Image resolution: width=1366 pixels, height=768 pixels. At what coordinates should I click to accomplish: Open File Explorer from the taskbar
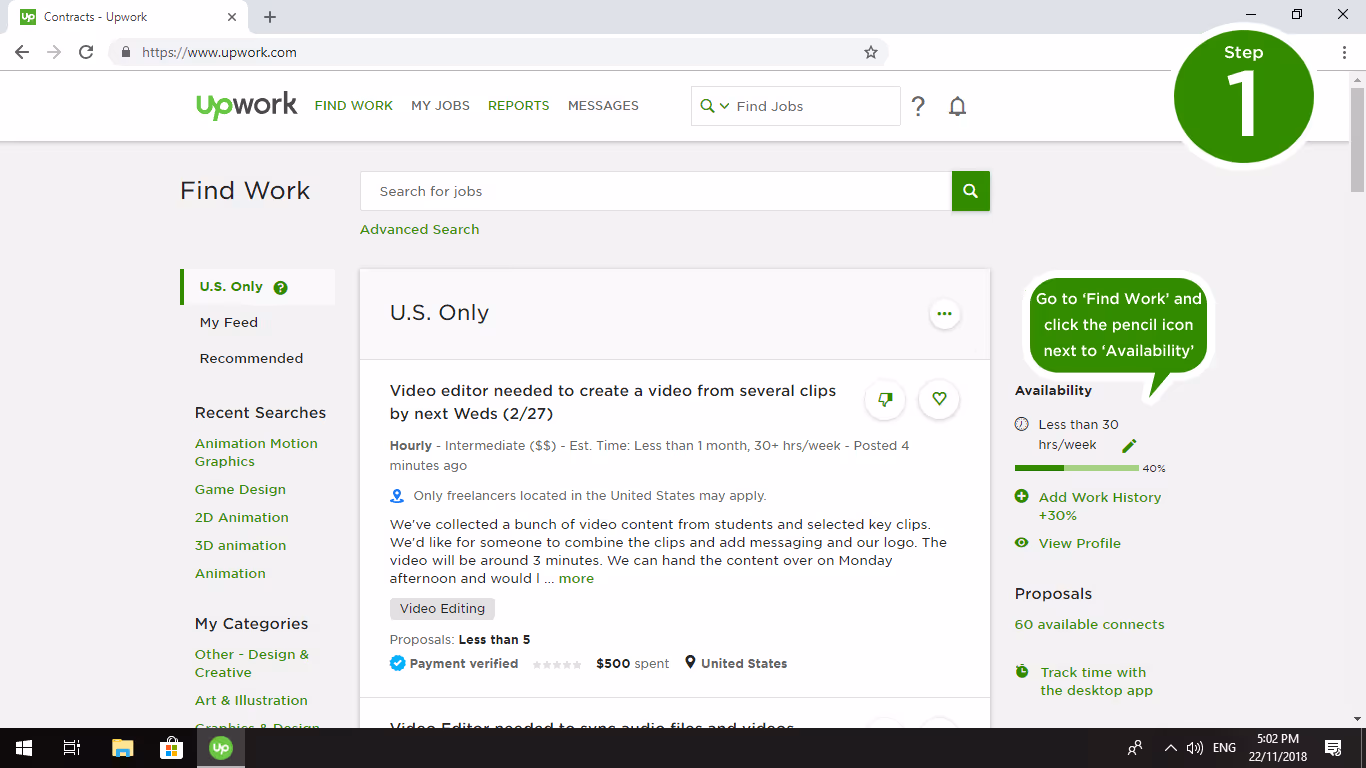point(122,748)
